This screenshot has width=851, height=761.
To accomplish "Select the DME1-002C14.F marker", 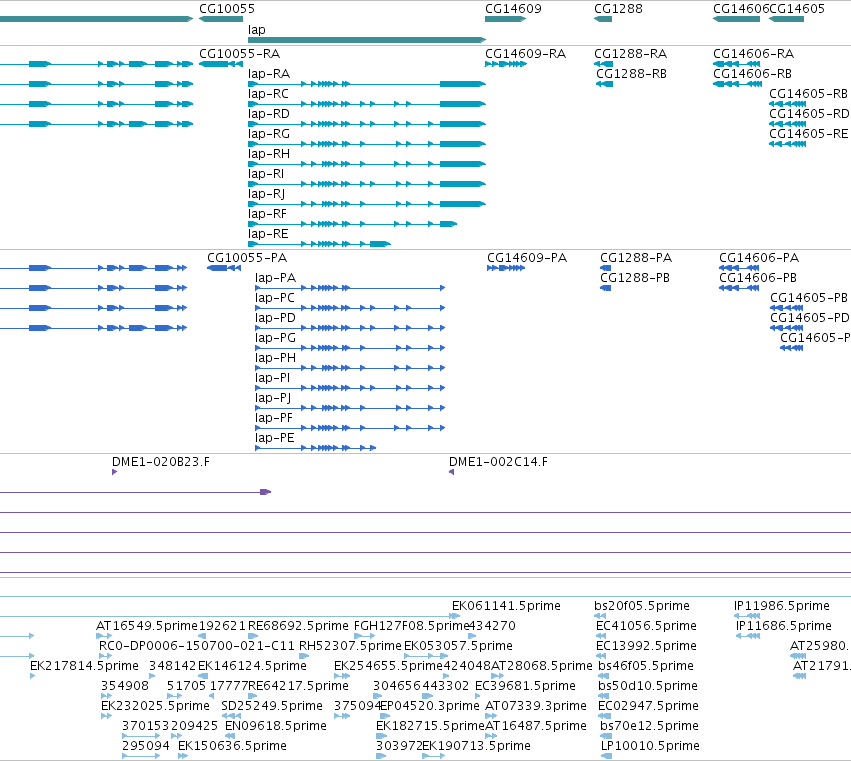I will point(452,472).
